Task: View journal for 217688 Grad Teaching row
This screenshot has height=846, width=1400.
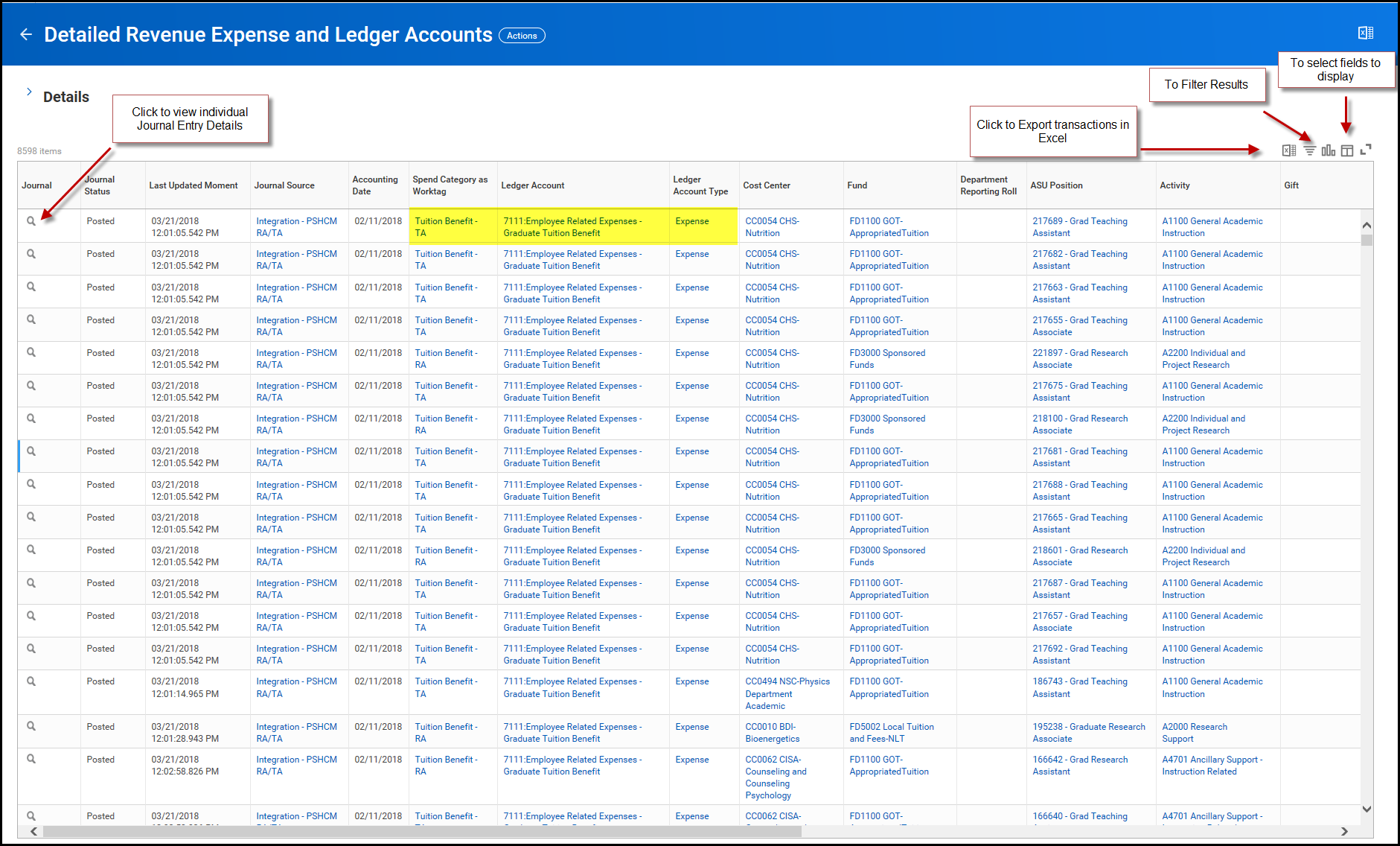Action: coord(31,484)
